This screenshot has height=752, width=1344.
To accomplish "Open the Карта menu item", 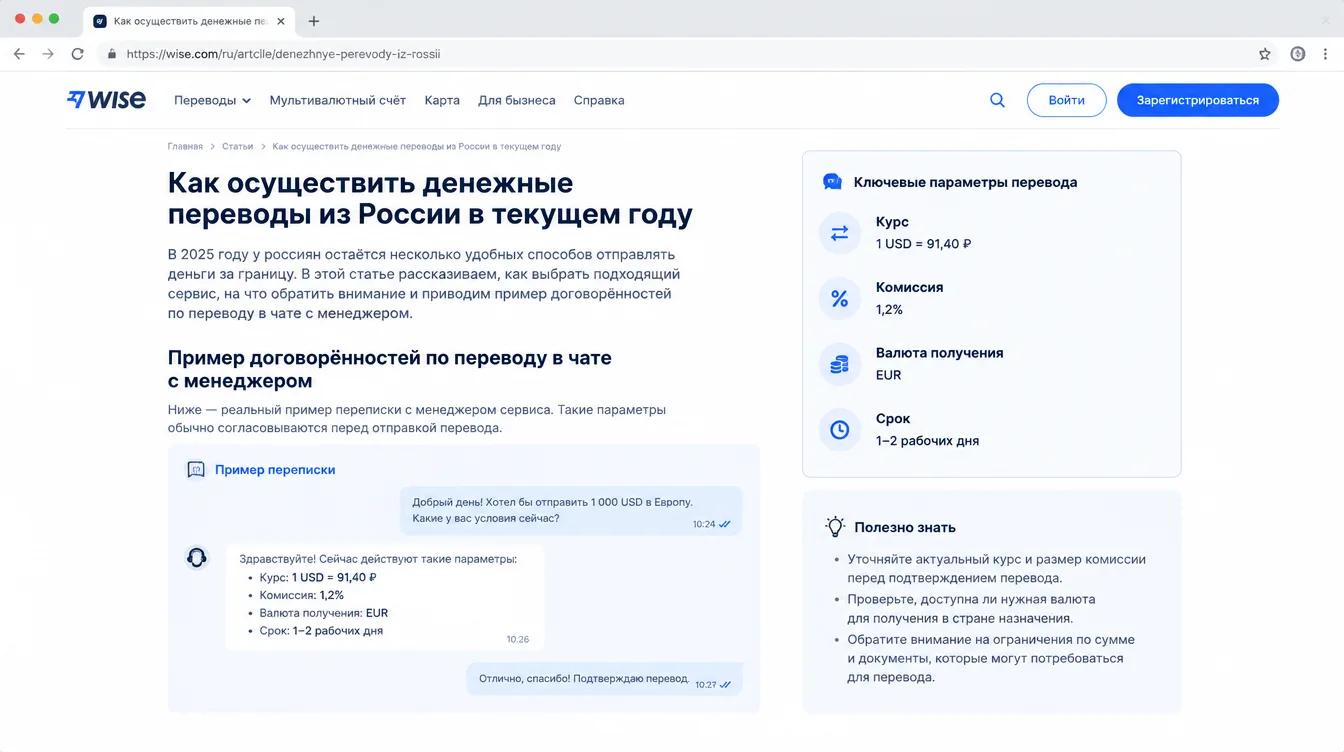I will 442,100.
